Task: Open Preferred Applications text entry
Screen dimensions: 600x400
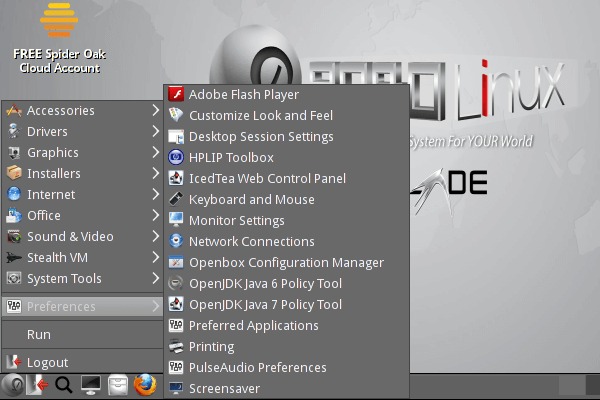Action: point(254,326)
